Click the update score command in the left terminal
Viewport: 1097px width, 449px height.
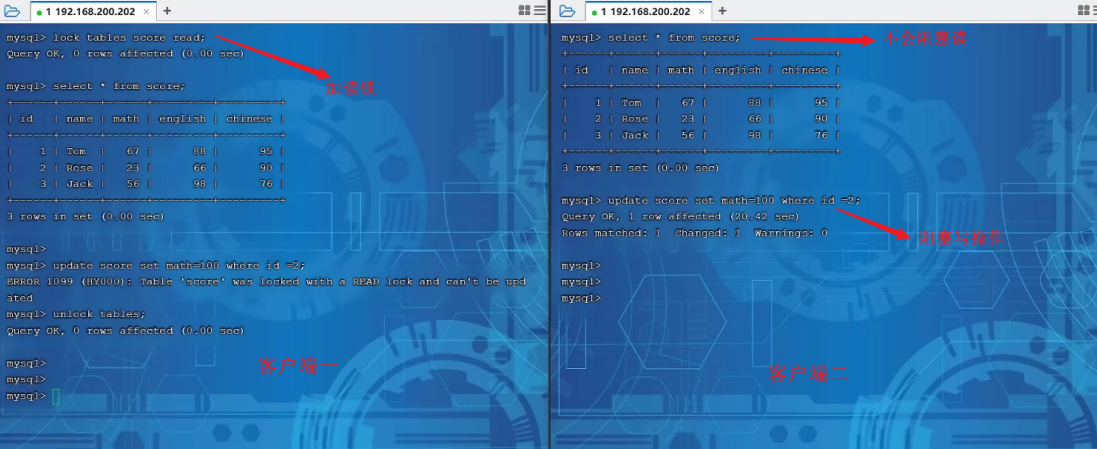[x=179, y=266]
